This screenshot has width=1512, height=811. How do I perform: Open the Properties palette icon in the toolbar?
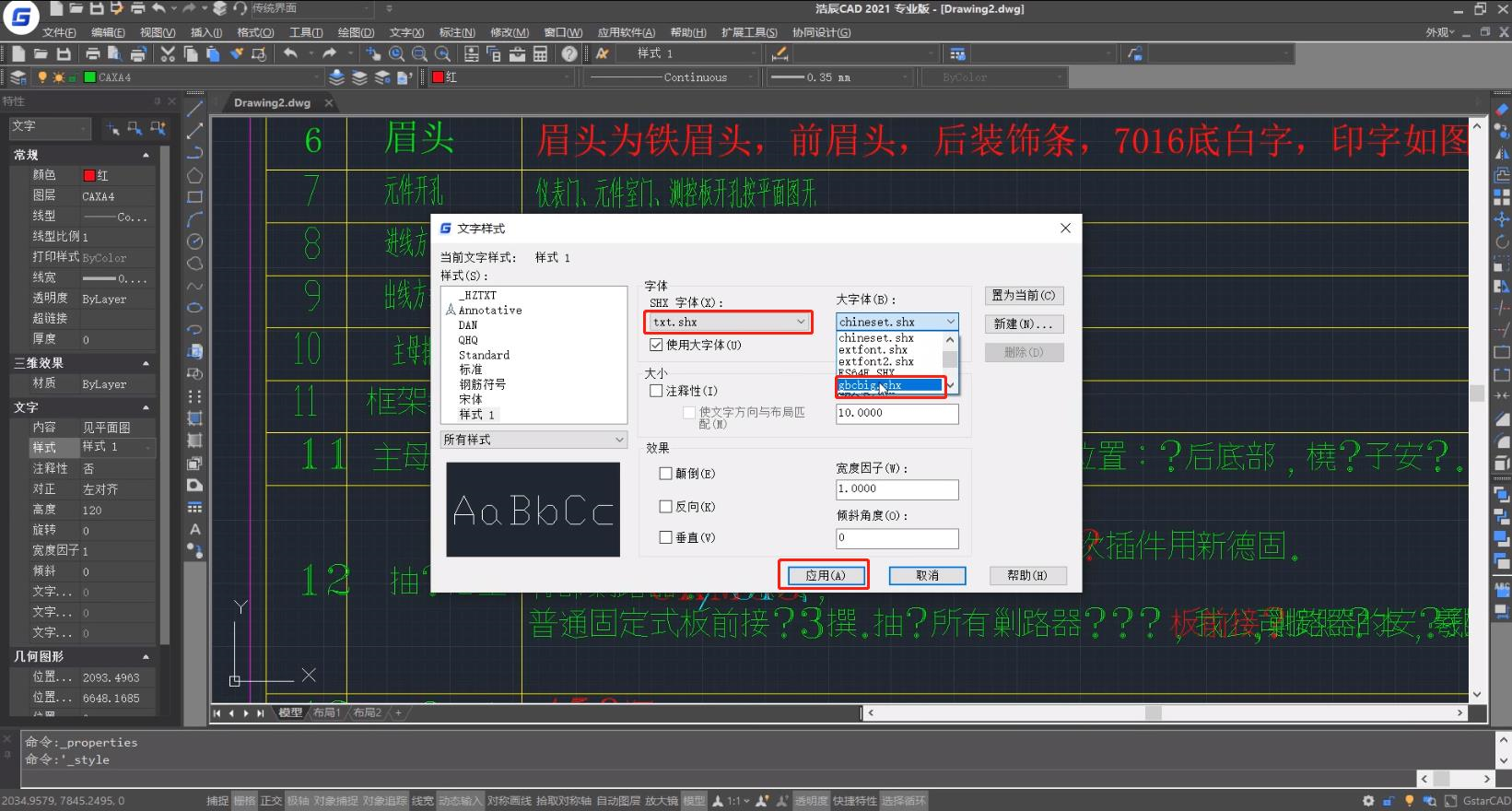(471, 53)
